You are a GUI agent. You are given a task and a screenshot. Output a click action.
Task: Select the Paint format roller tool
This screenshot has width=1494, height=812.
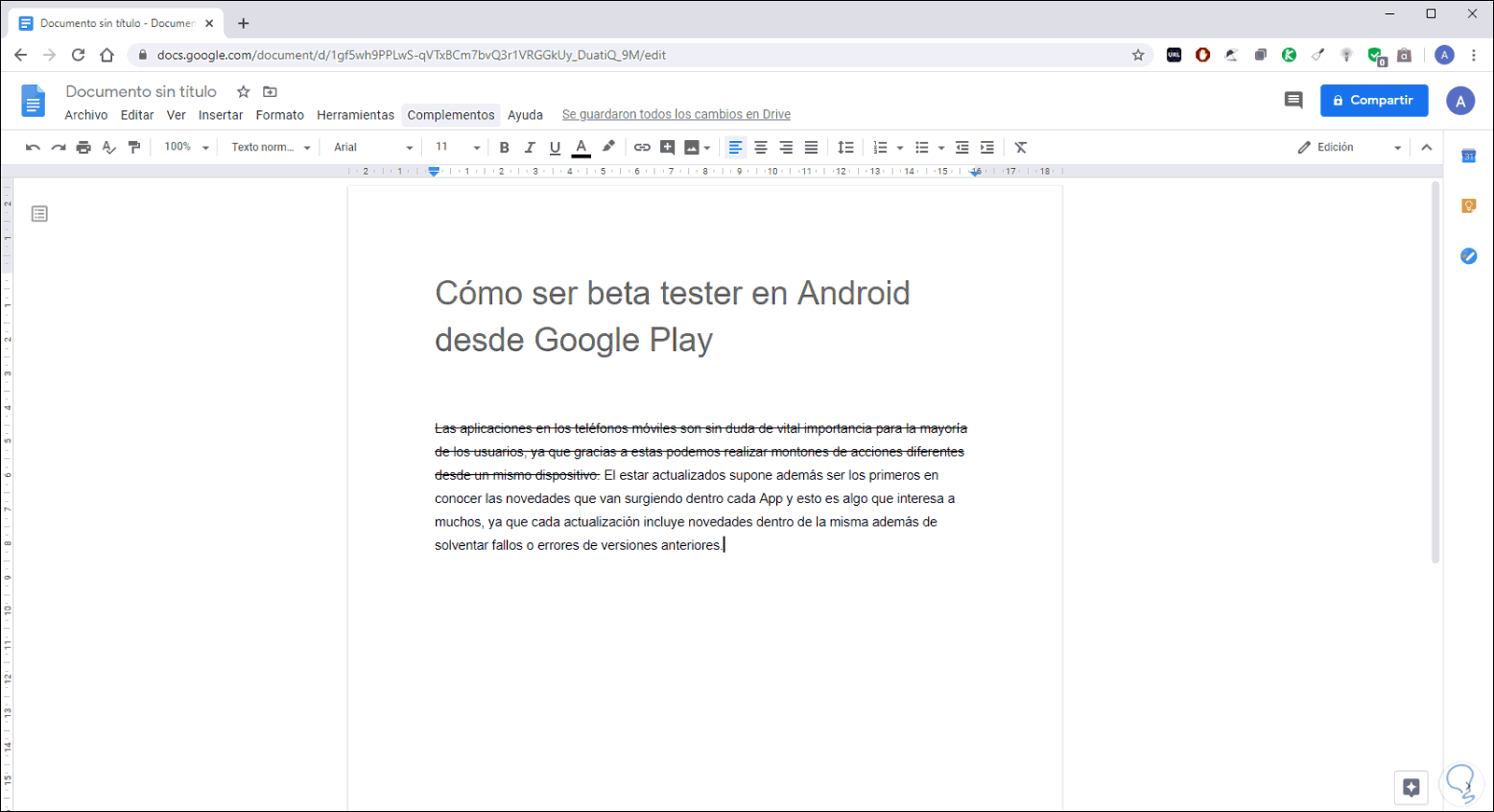pyautogui.click(x=134, y=147)
